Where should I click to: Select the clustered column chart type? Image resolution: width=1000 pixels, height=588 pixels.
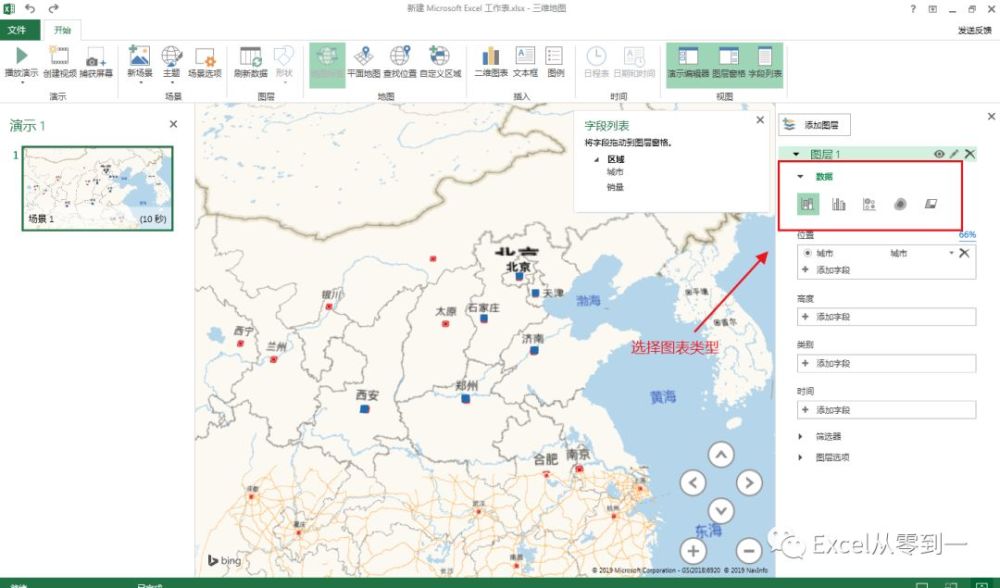(838, 203)
